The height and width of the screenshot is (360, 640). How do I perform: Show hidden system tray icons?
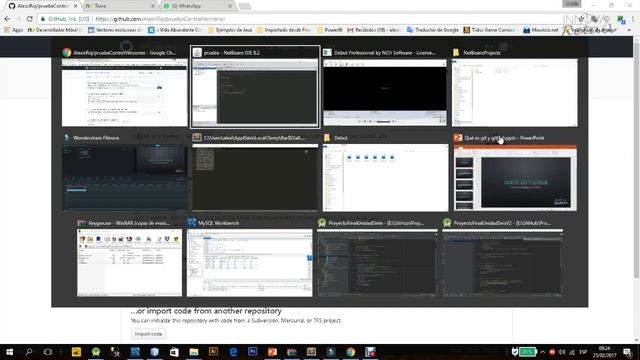point(542,352)
